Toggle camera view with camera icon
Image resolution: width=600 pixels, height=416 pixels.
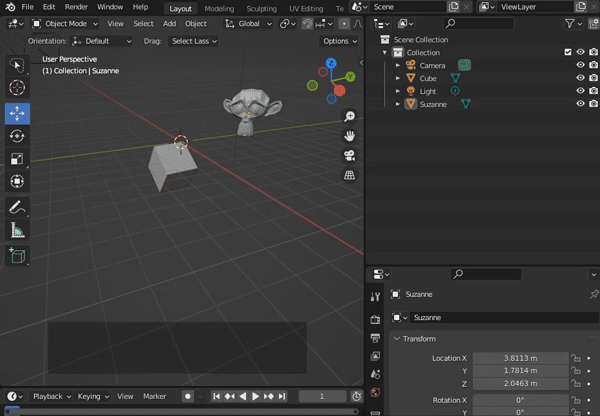[349, 155]
